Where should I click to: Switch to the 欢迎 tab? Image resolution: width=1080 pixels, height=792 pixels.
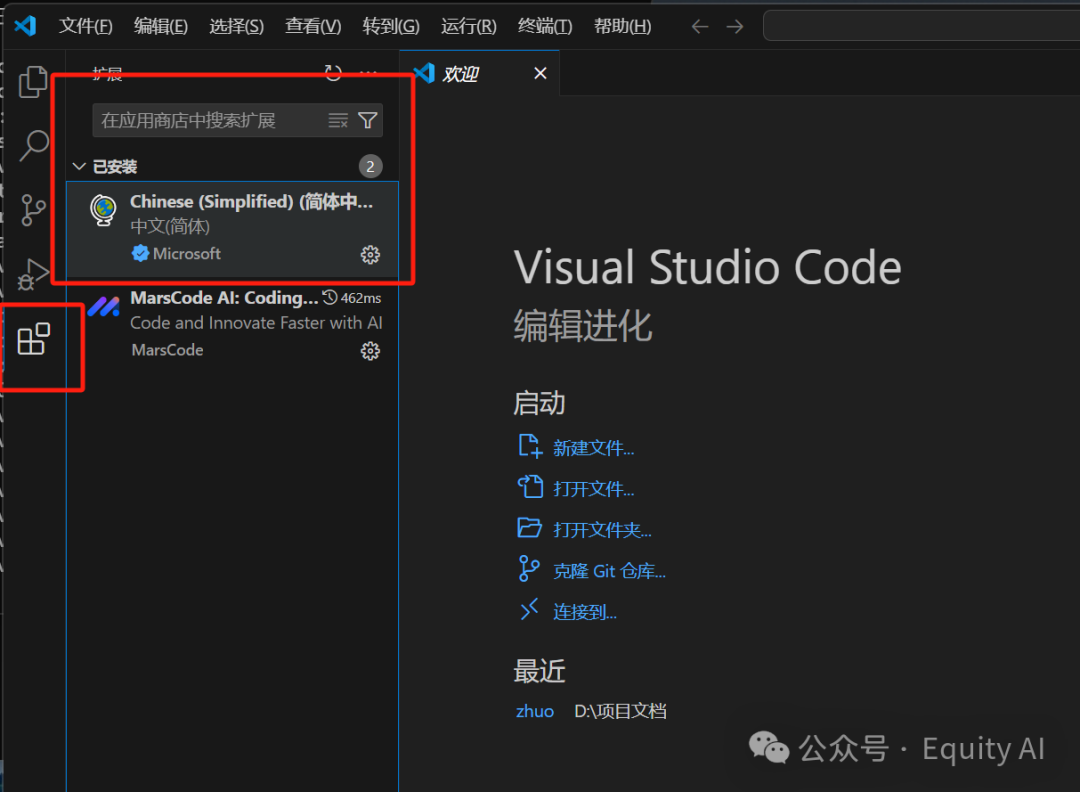click(461, 74)
